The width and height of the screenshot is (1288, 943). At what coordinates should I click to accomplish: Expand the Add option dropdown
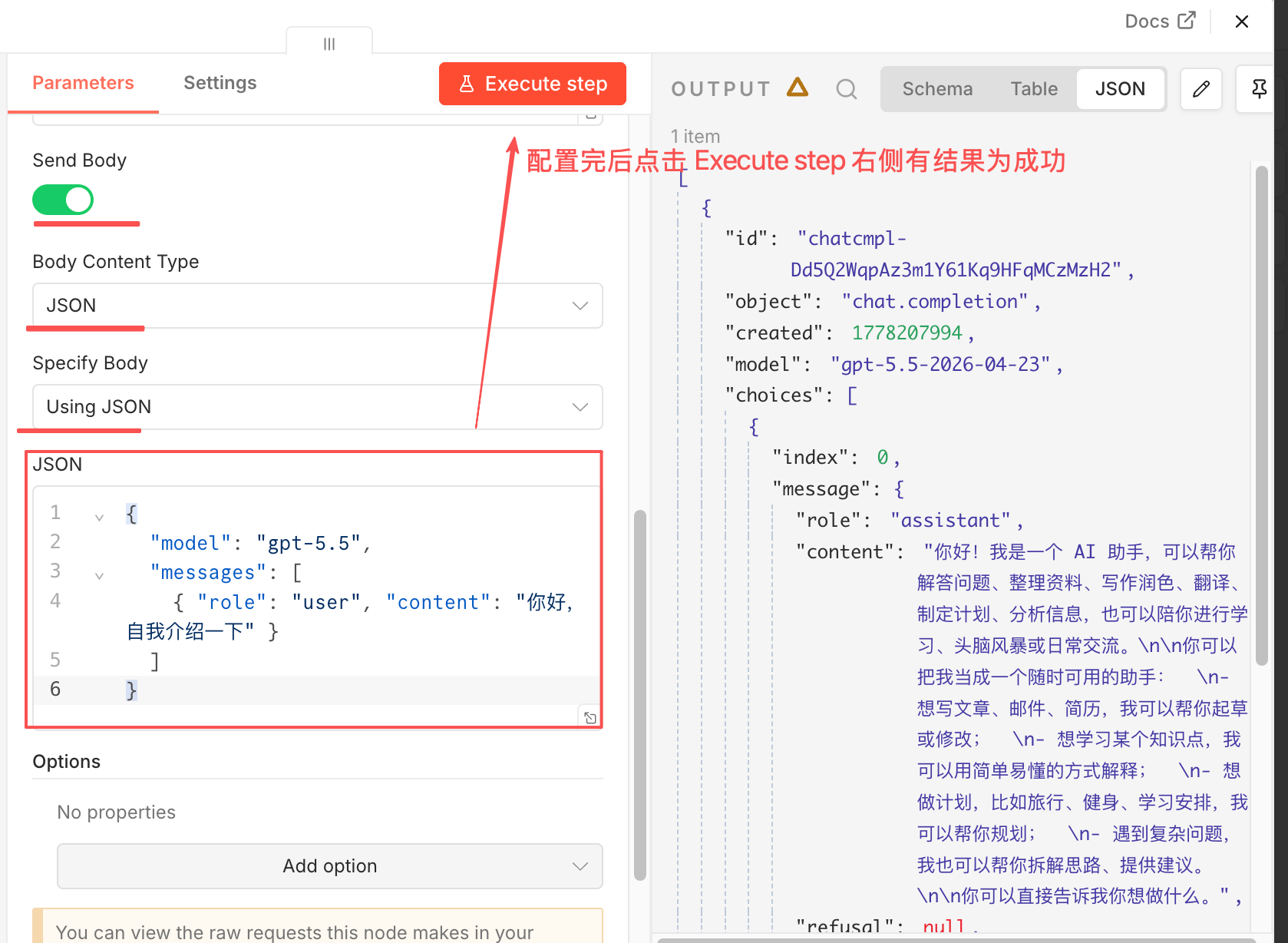(330, 866)
